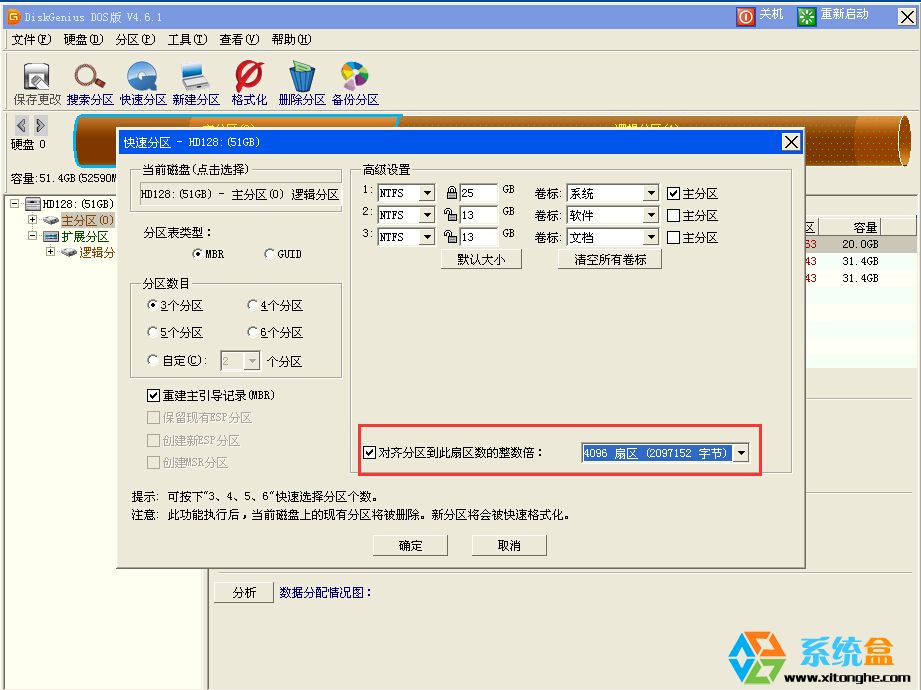Screen dimensions: 921x690
Task: Choose 4 partitions (4个分区) option
Action: 253,305
